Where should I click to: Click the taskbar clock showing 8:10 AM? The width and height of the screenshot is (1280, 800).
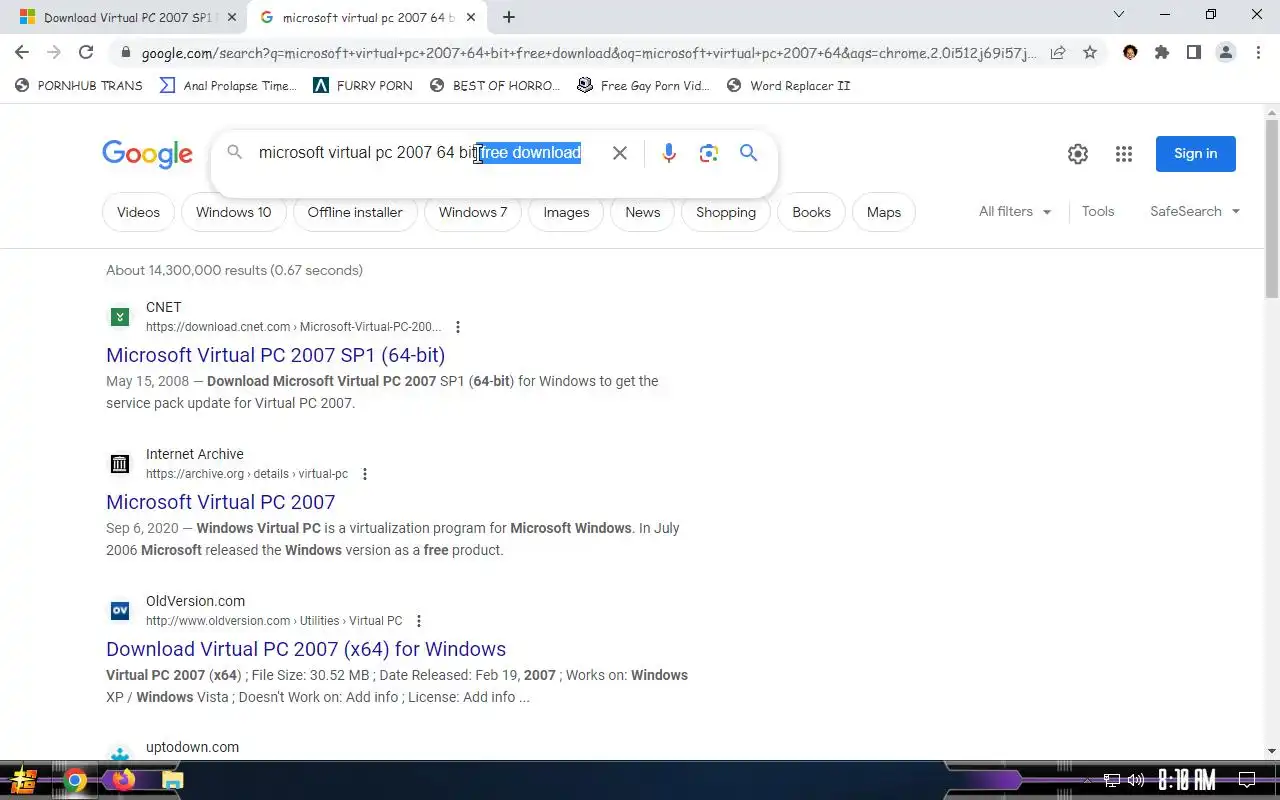1186,780
